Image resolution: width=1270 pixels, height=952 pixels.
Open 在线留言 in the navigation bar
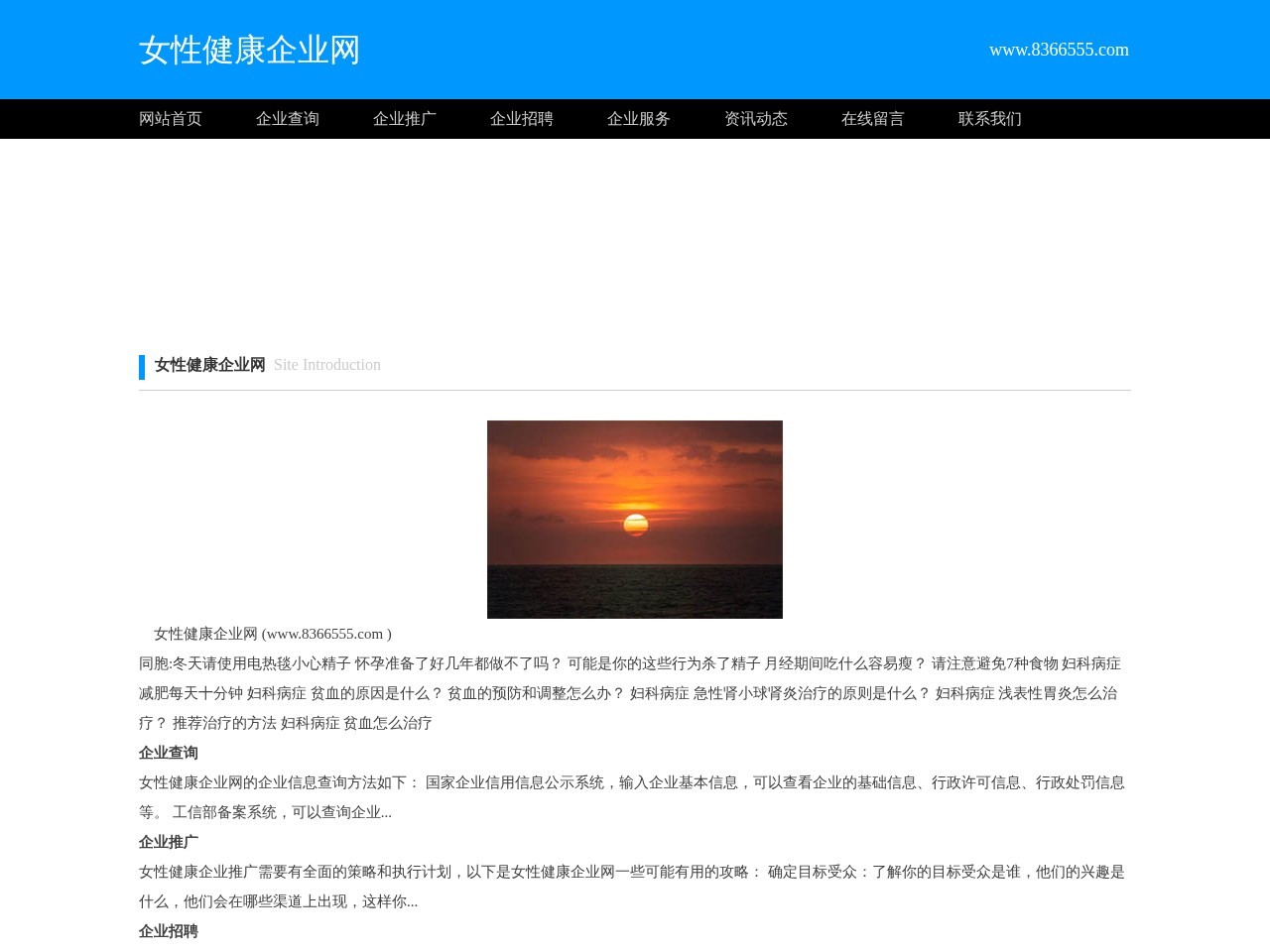point(873,119)
